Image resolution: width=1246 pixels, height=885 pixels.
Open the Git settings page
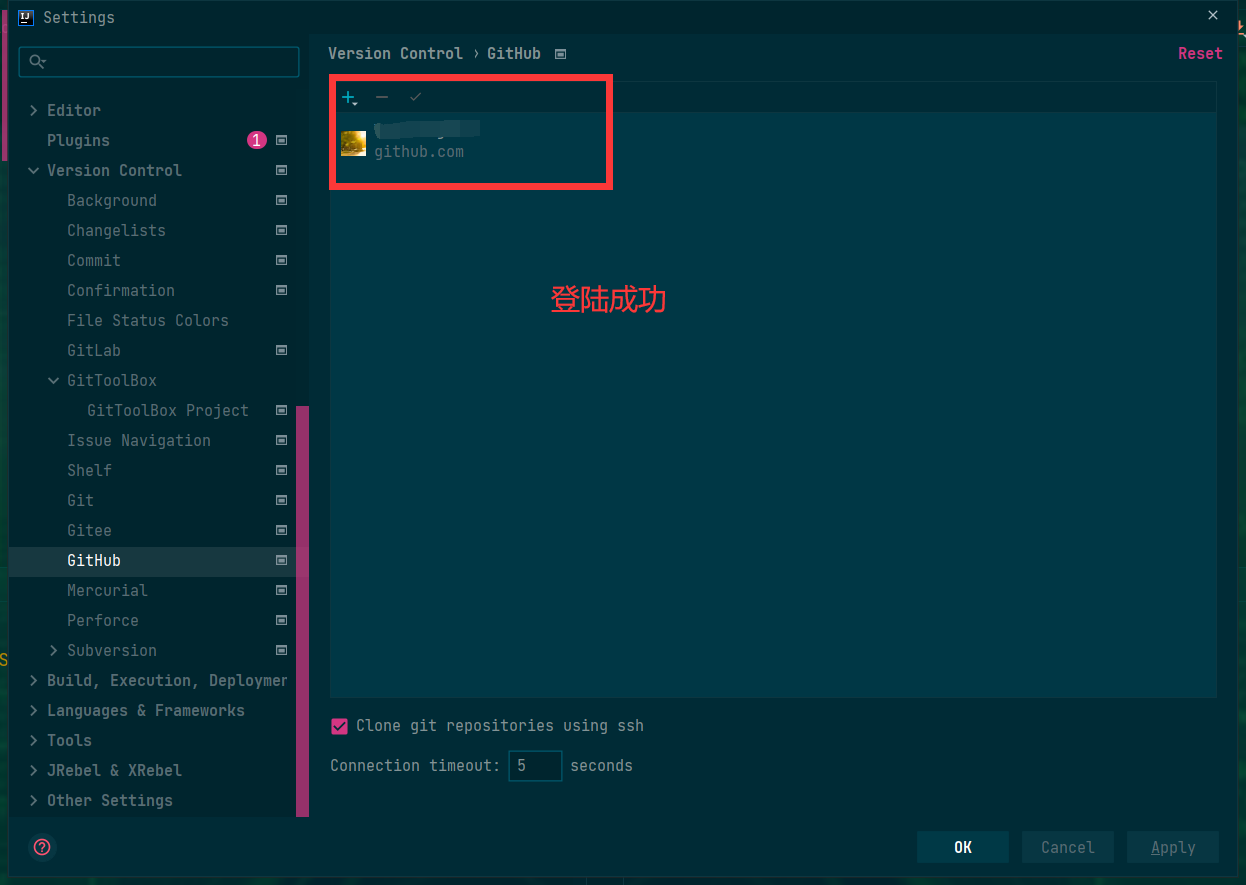click(80, 500)
